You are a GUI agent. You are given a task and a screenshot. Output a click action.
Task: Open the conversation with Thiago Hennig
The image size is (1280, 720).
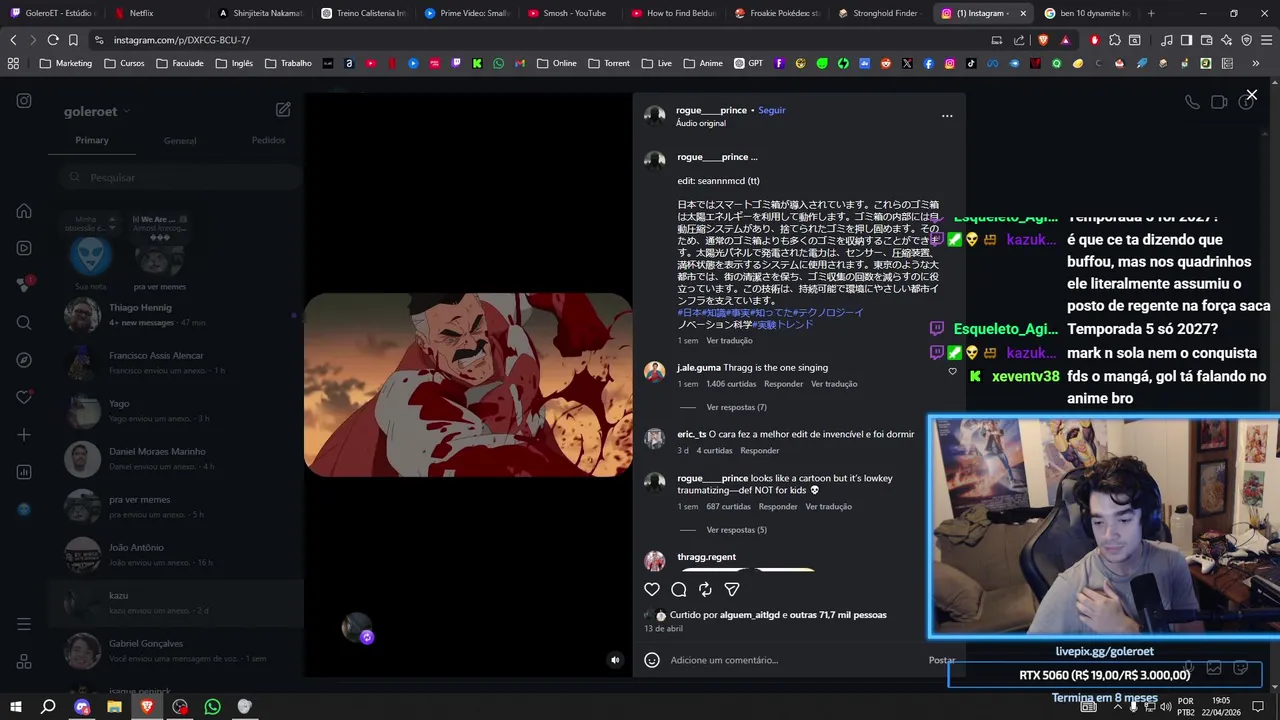176,315
